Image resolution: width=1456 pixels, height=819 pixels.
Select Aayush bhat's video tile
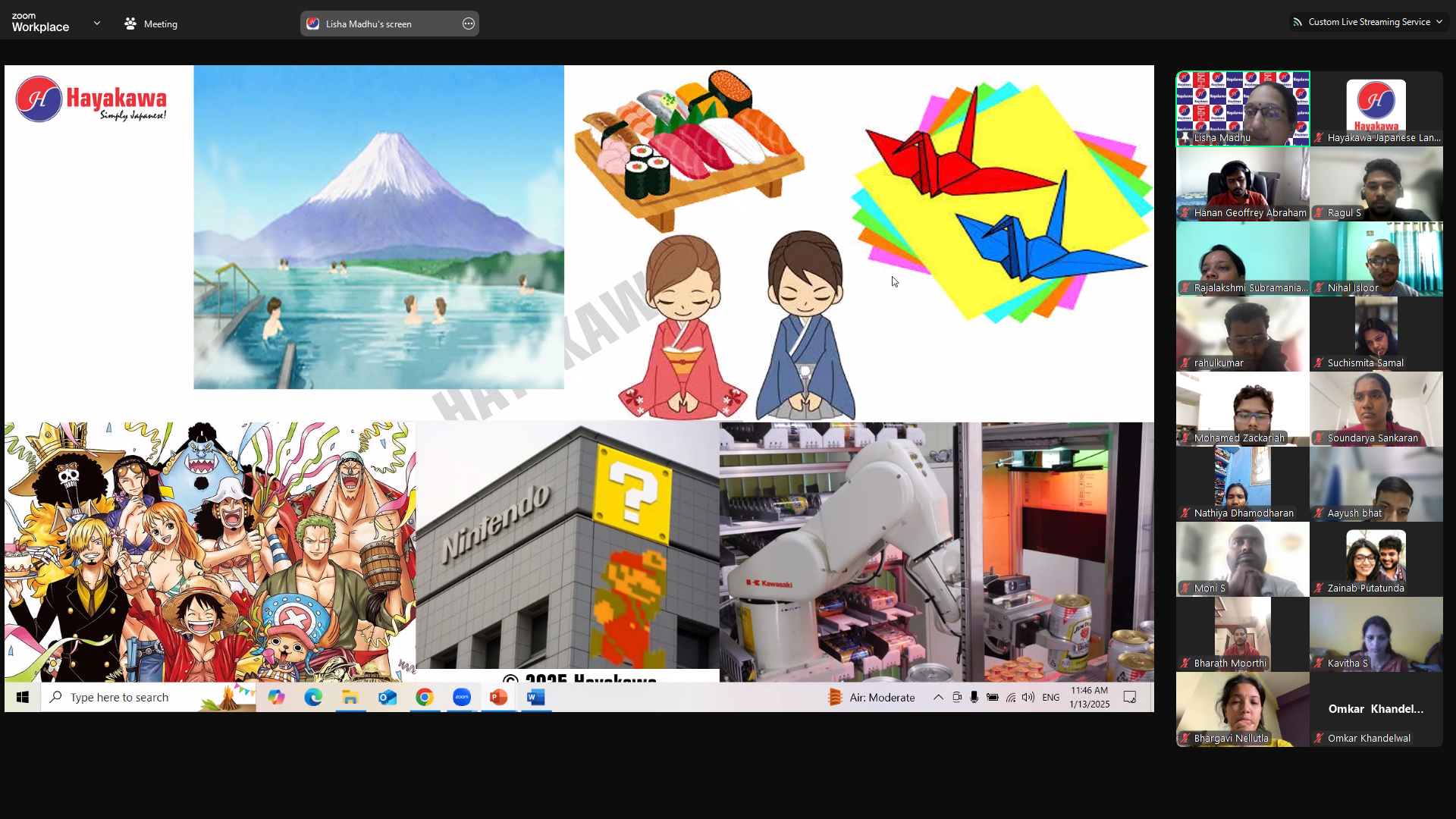(1376, 484)
